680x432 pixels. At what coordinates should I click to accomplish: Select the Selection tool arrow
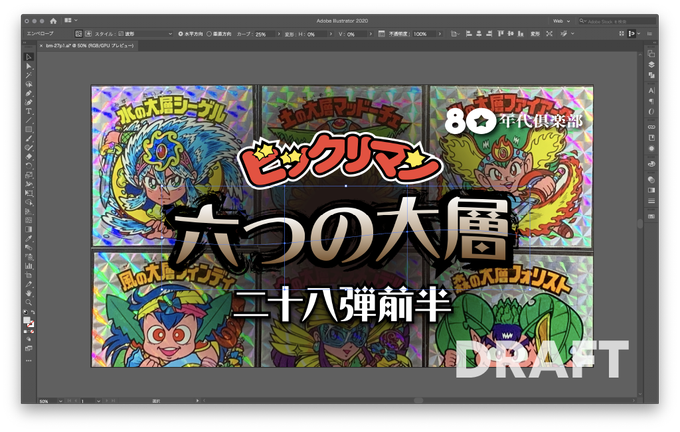29,57
